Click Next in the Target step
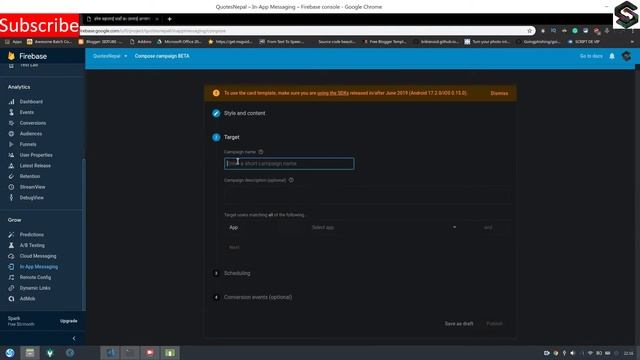The width and height of the screenshot is (640, 360). (234, 247)
